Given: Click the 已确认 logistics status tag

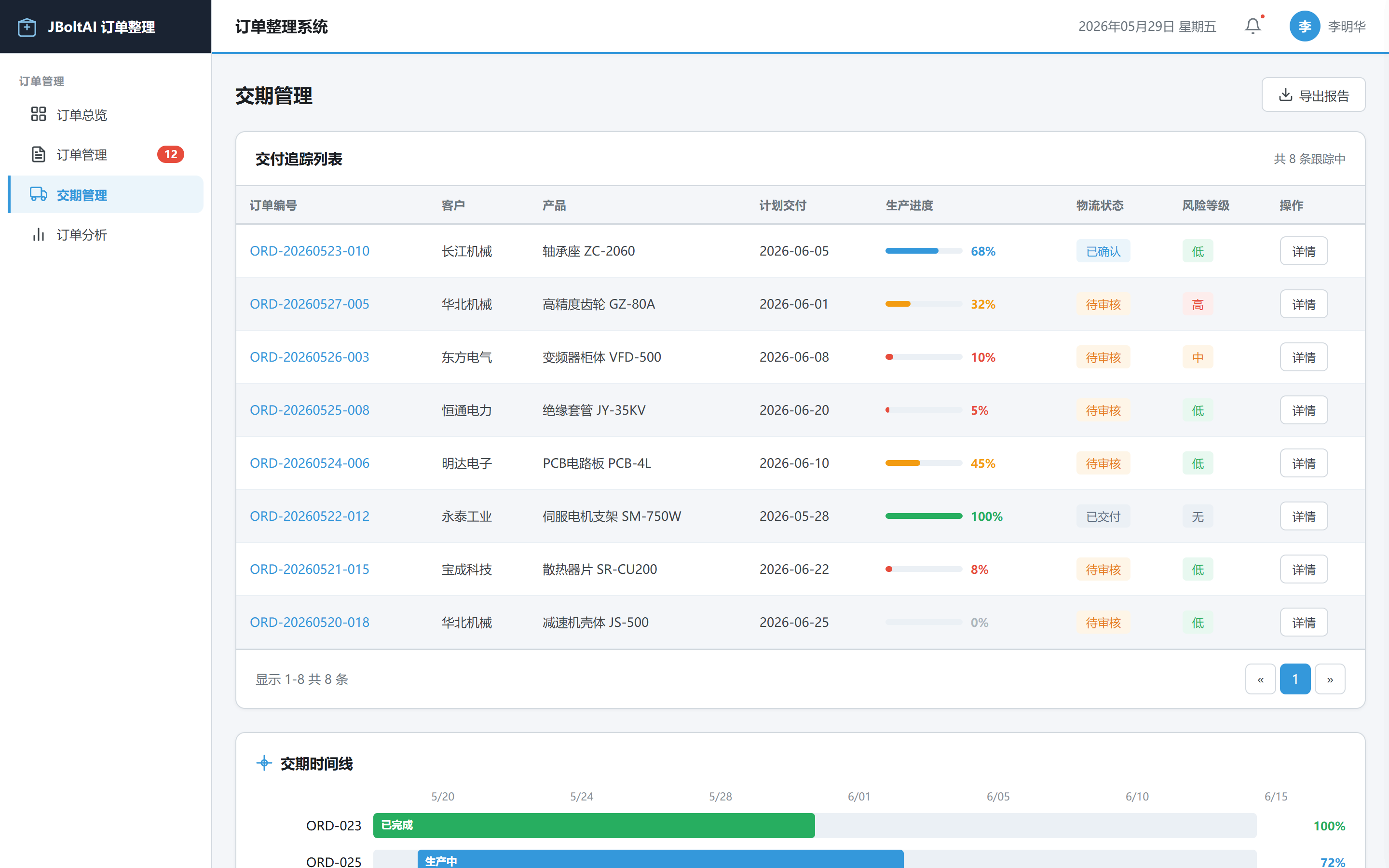Looking at the screenshot, I should pos(1103,251).
